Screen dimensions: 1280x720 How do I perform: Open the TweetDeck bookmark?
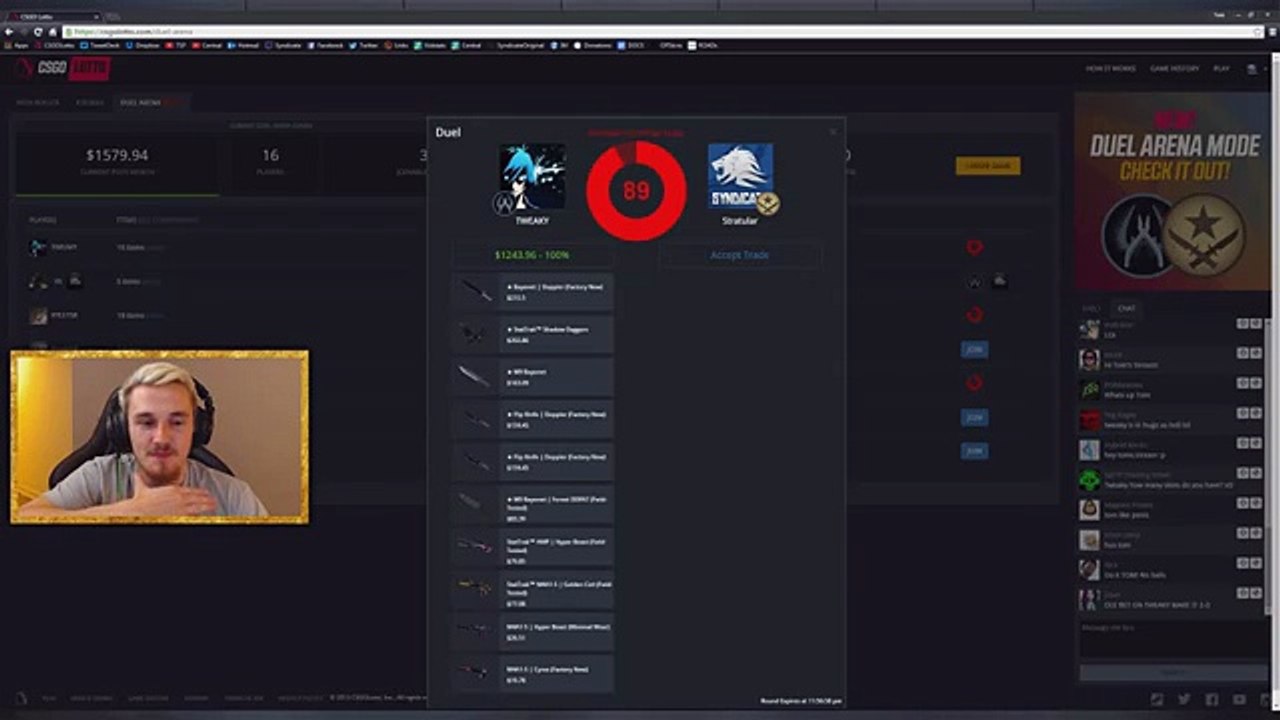[101, 45]
